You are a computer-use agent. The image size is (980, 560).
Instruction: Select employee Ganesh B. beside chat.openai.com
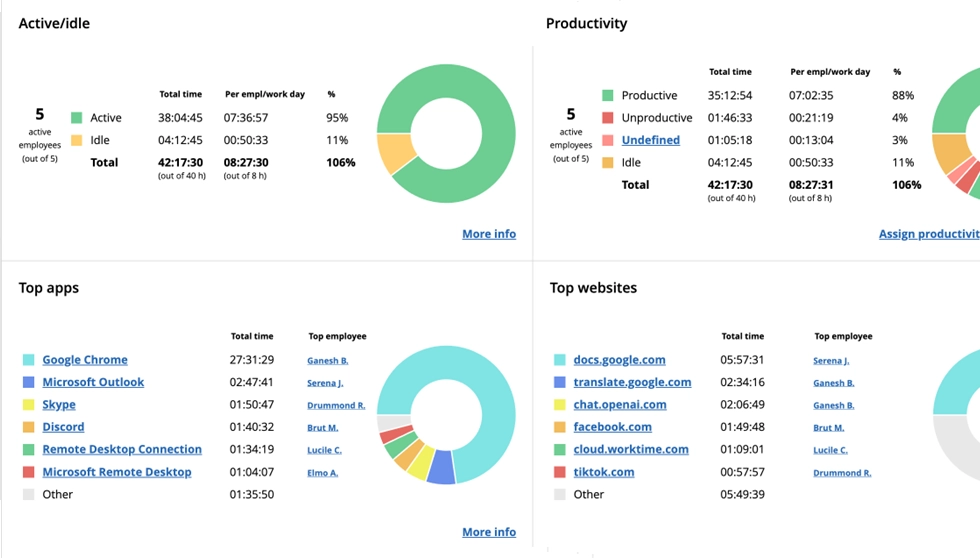(x=834, y=406)
